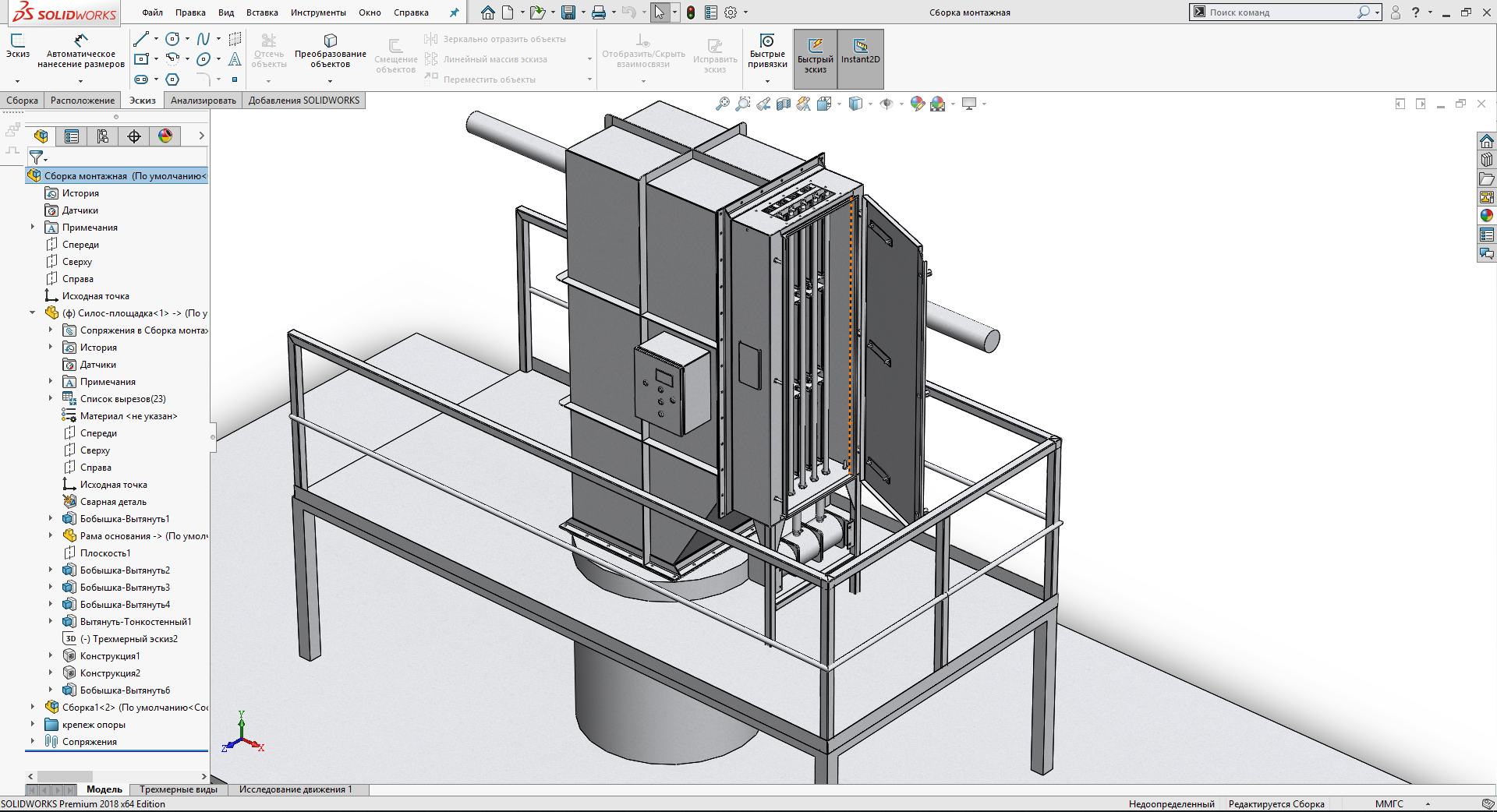
Task: Switch to the Анализировать ribbon tab
Action: pos(203,101)
